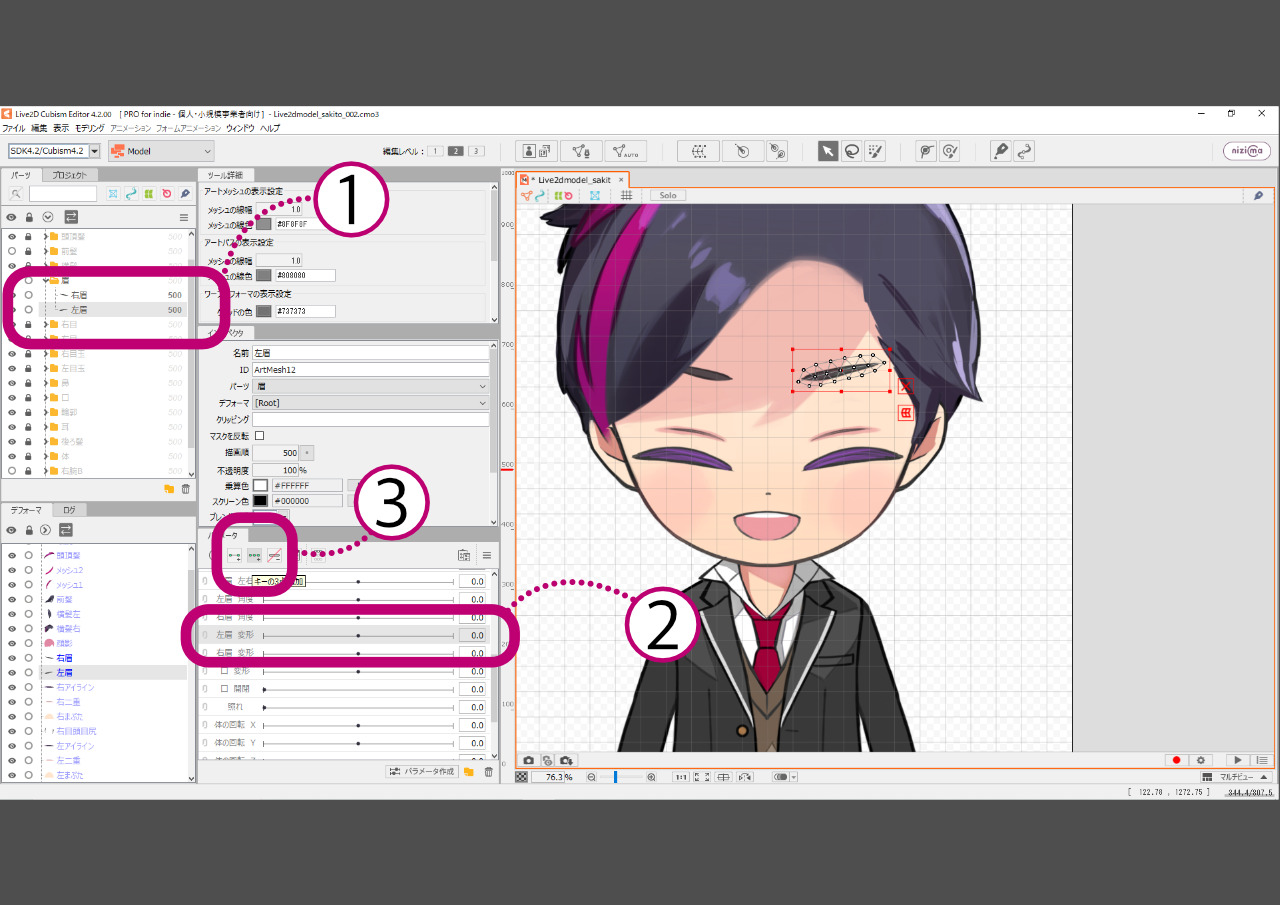The image size is (1280, 905).
Task: Expand the 口 parts folder
Action: coord(47,397)
